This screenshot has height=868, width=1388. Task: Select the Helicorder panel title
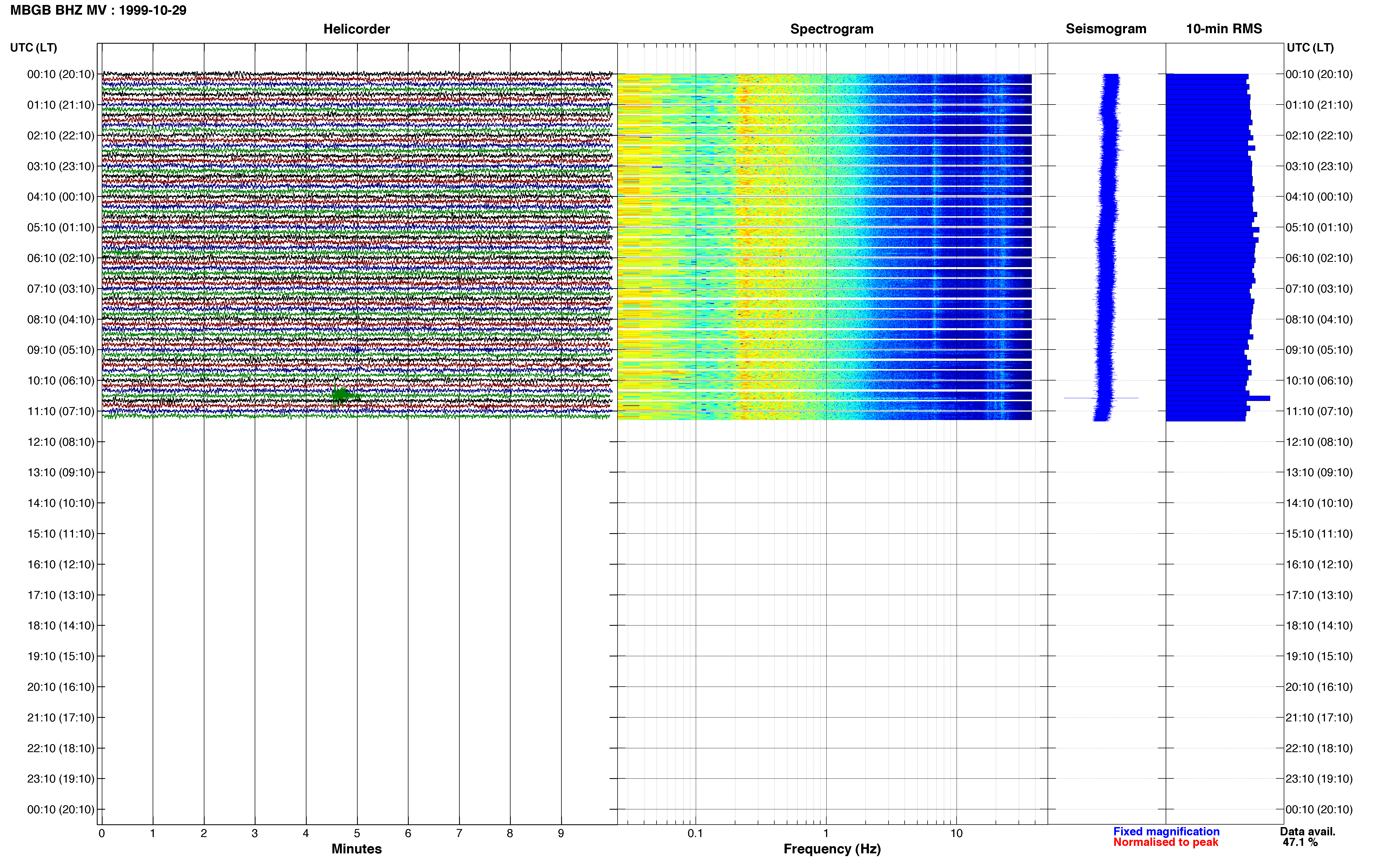[x=356, y=29]
